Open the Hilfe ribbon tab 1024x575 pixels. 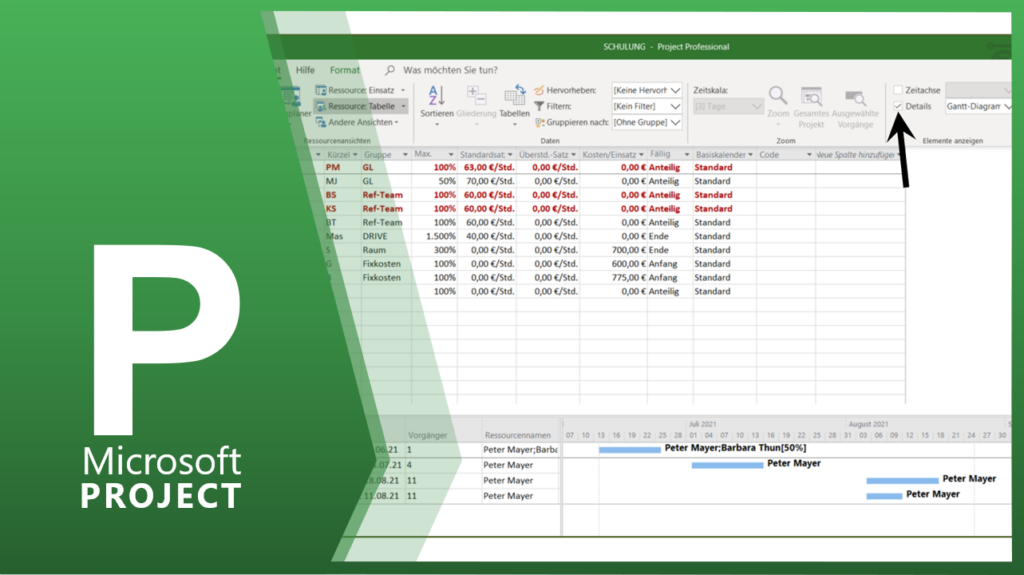coord(305,70)
